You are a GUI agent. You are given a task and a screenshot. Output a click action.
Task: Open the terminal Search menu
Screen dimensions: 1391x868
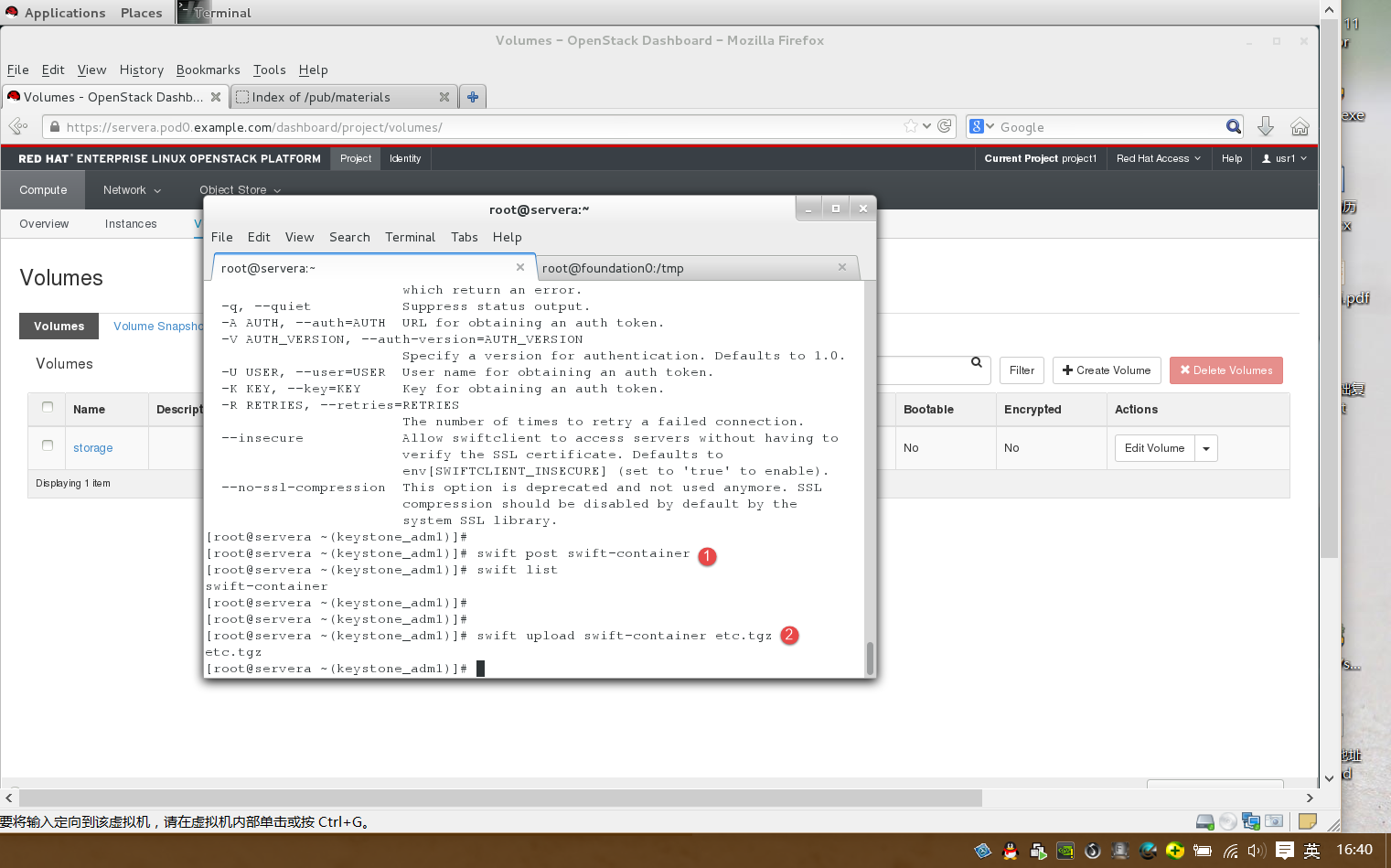349,237
